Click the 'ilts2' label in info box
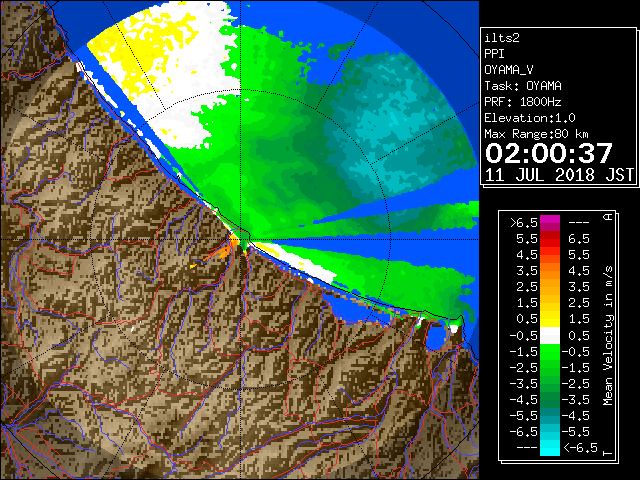The height and width of the screenshot is (480, 640). (x=502, y=38)
